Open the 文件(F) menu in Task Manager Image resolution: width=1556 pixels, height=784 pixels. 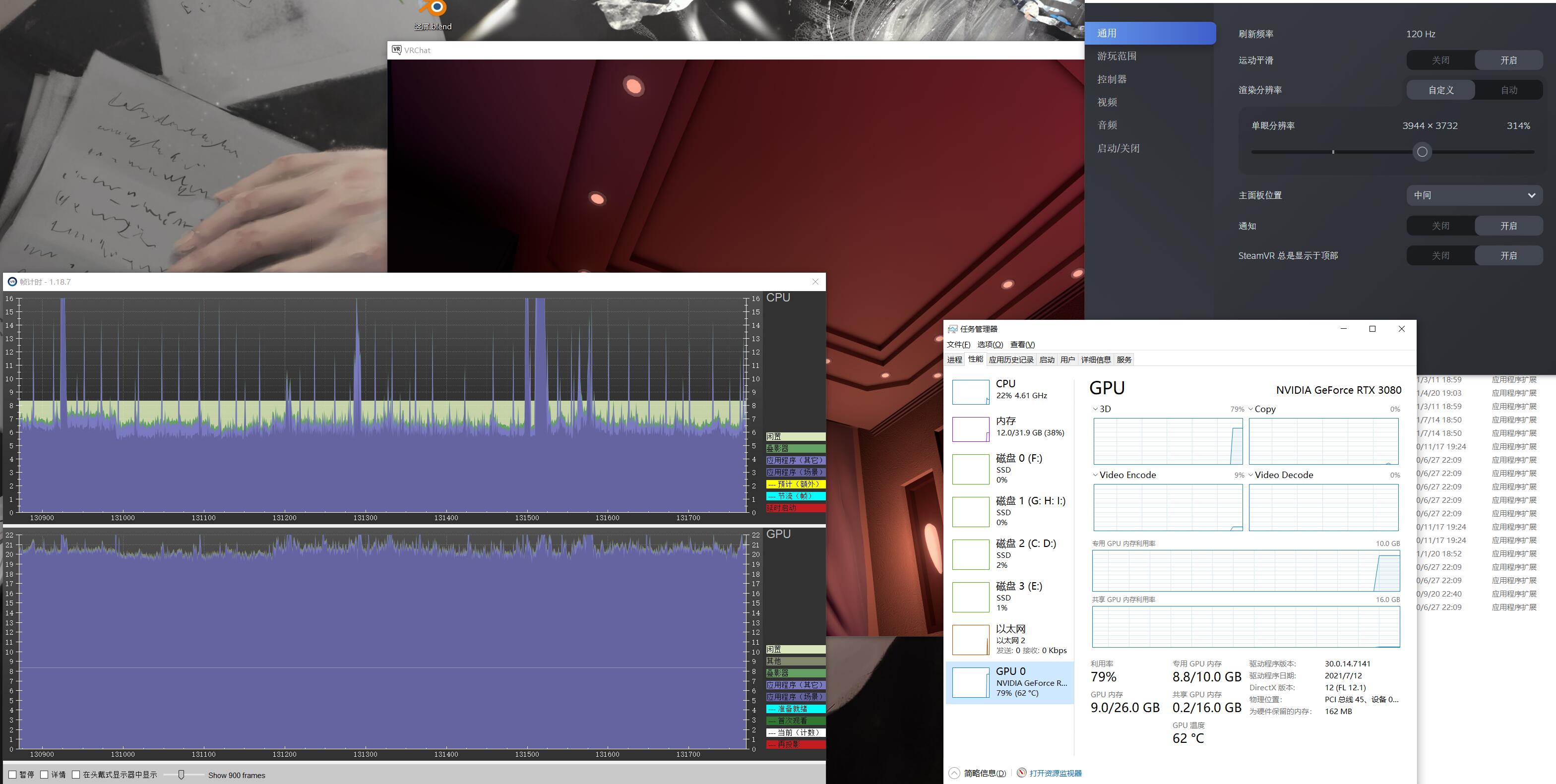(x=958, y=344)
